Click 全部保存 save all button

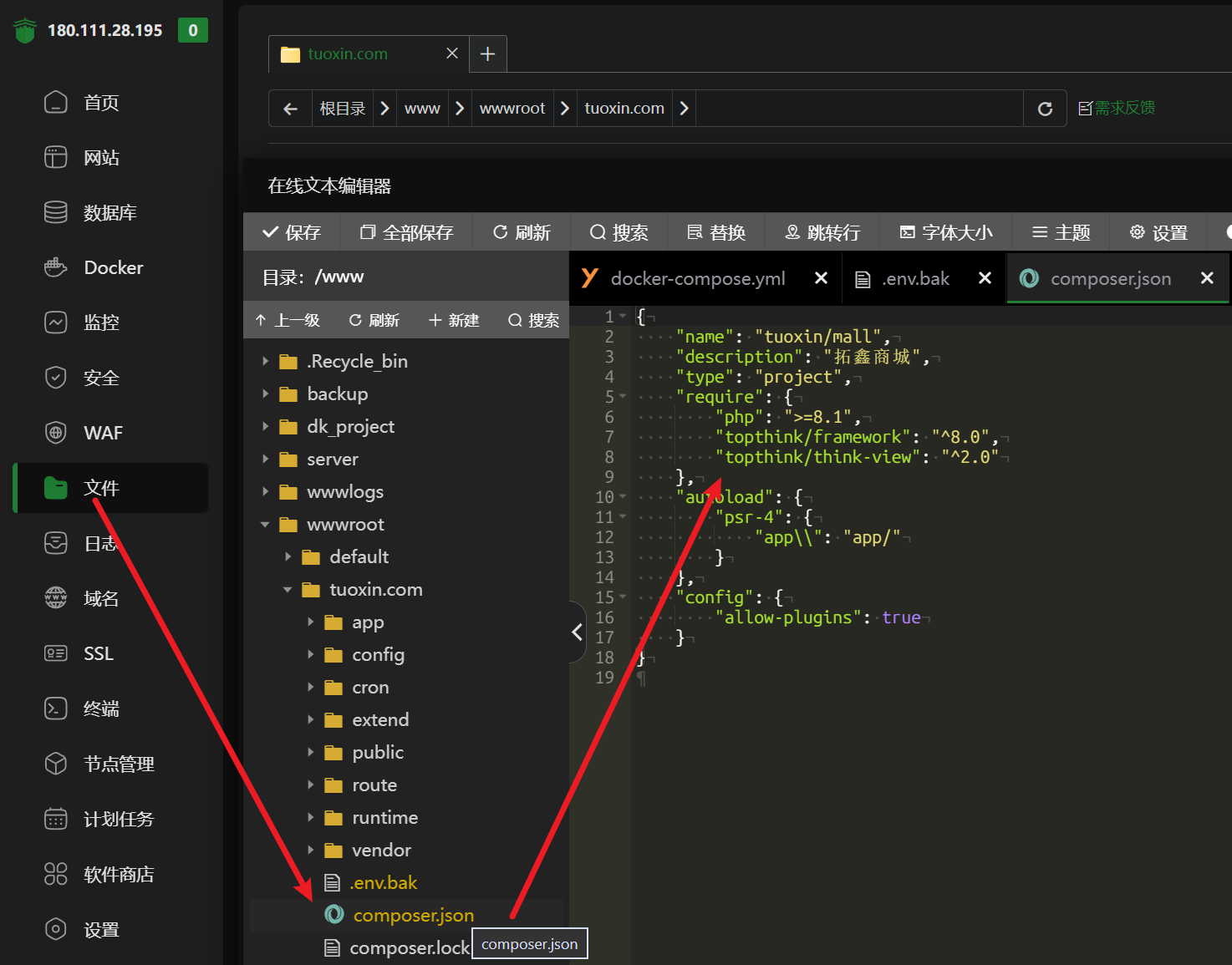407,232
